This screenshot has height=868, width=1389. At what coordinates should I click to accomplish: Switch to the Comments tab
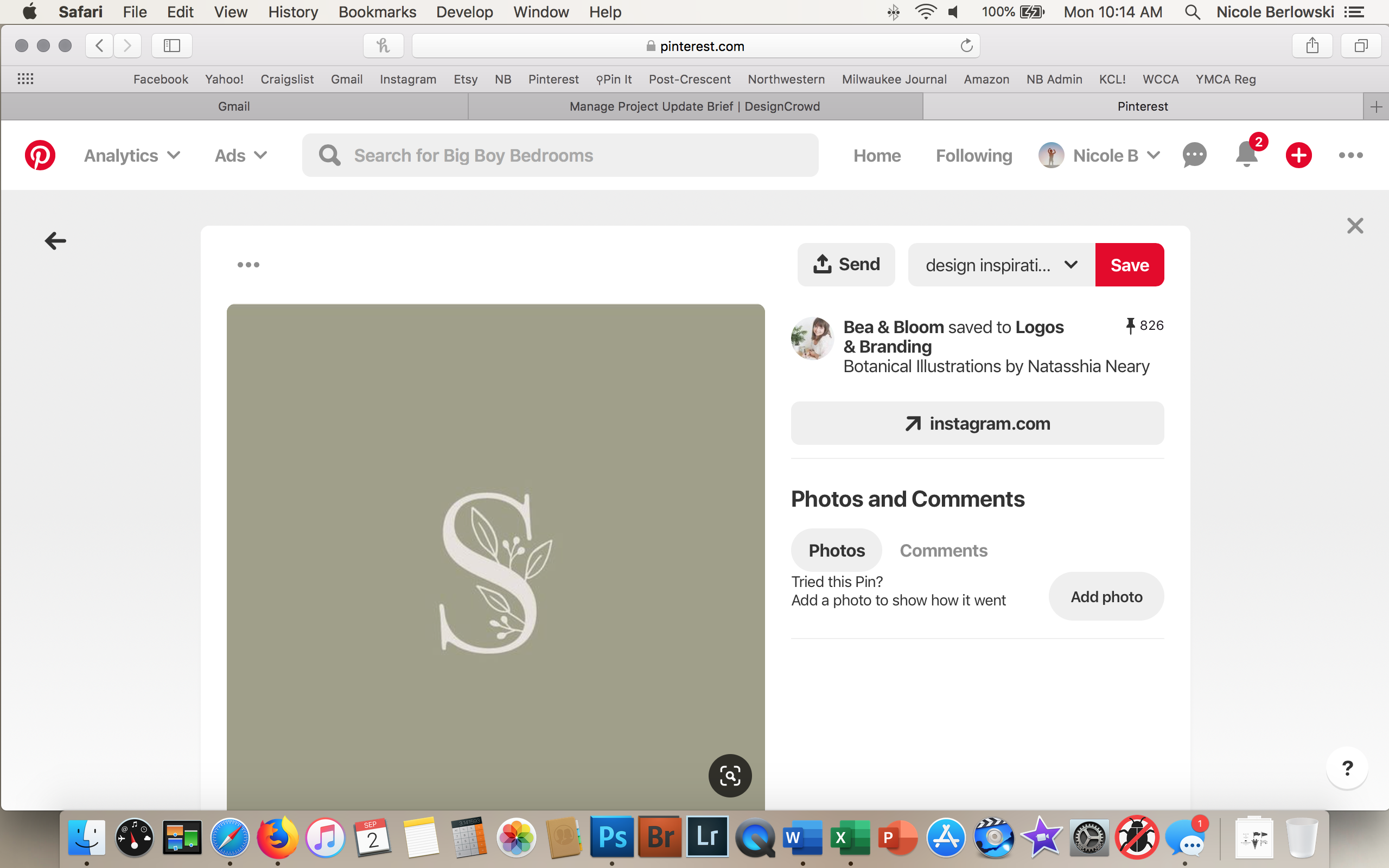(x=943, y=550)
